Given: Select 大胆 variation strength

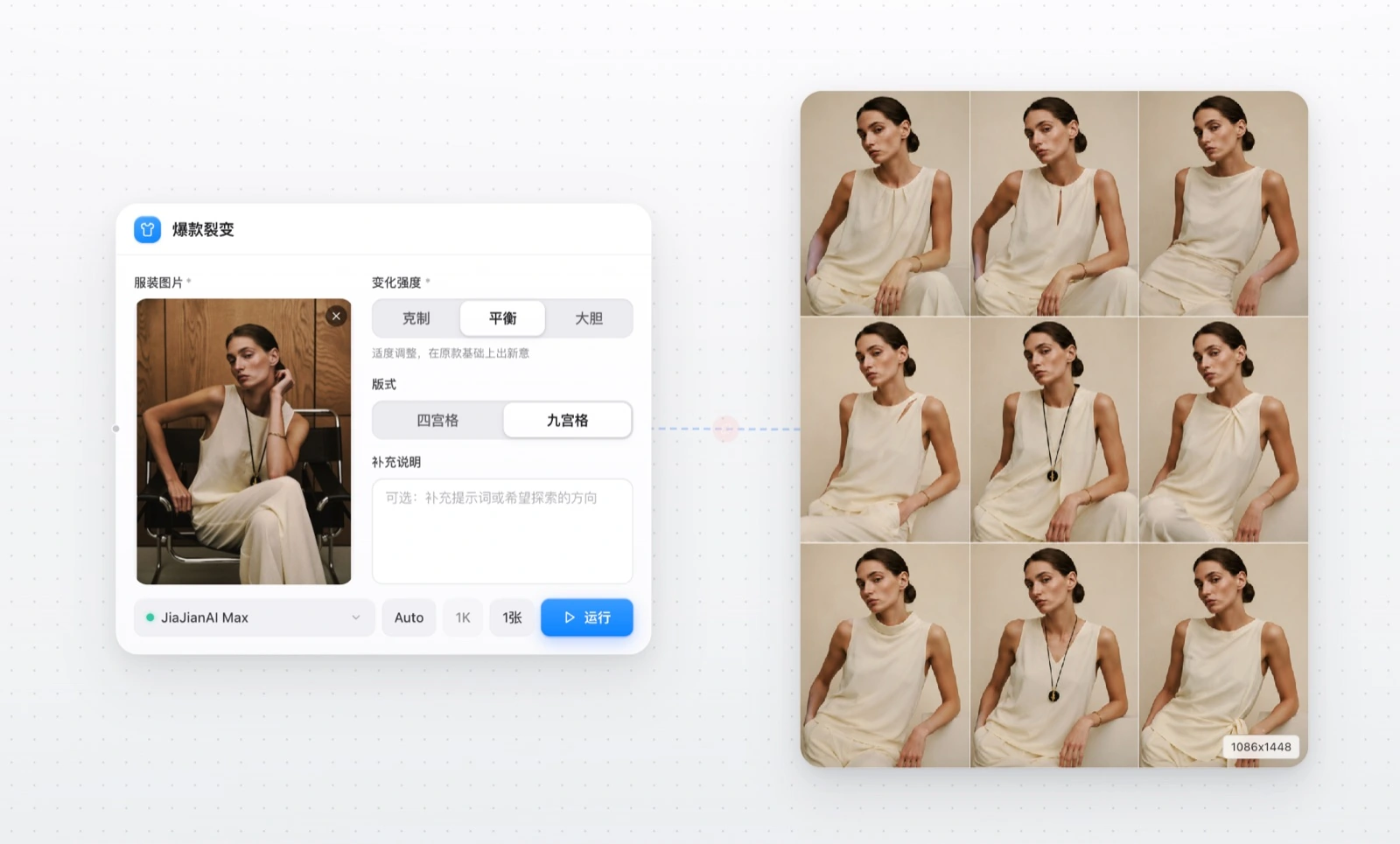Looking at the screenshot, I should pyautogui.click(x=588, y=318).
